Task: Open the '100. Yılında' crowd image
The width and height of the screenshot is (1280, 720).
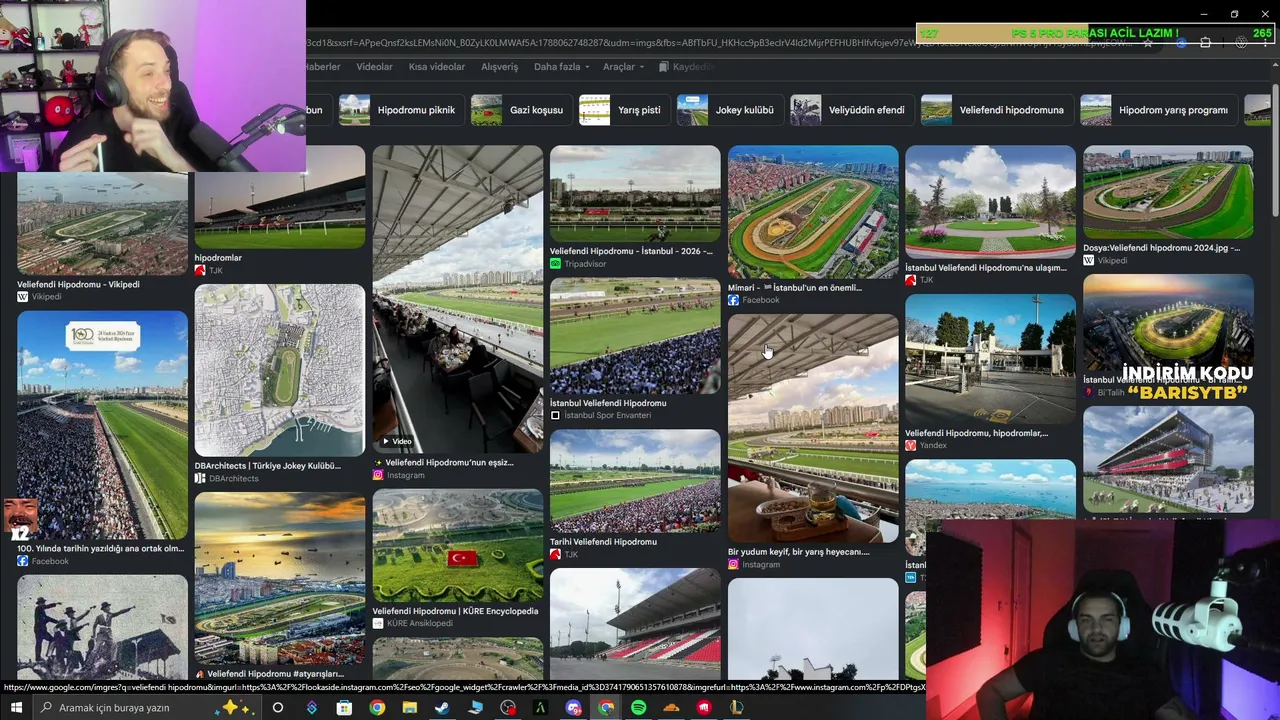Action: tap(102, 425)
